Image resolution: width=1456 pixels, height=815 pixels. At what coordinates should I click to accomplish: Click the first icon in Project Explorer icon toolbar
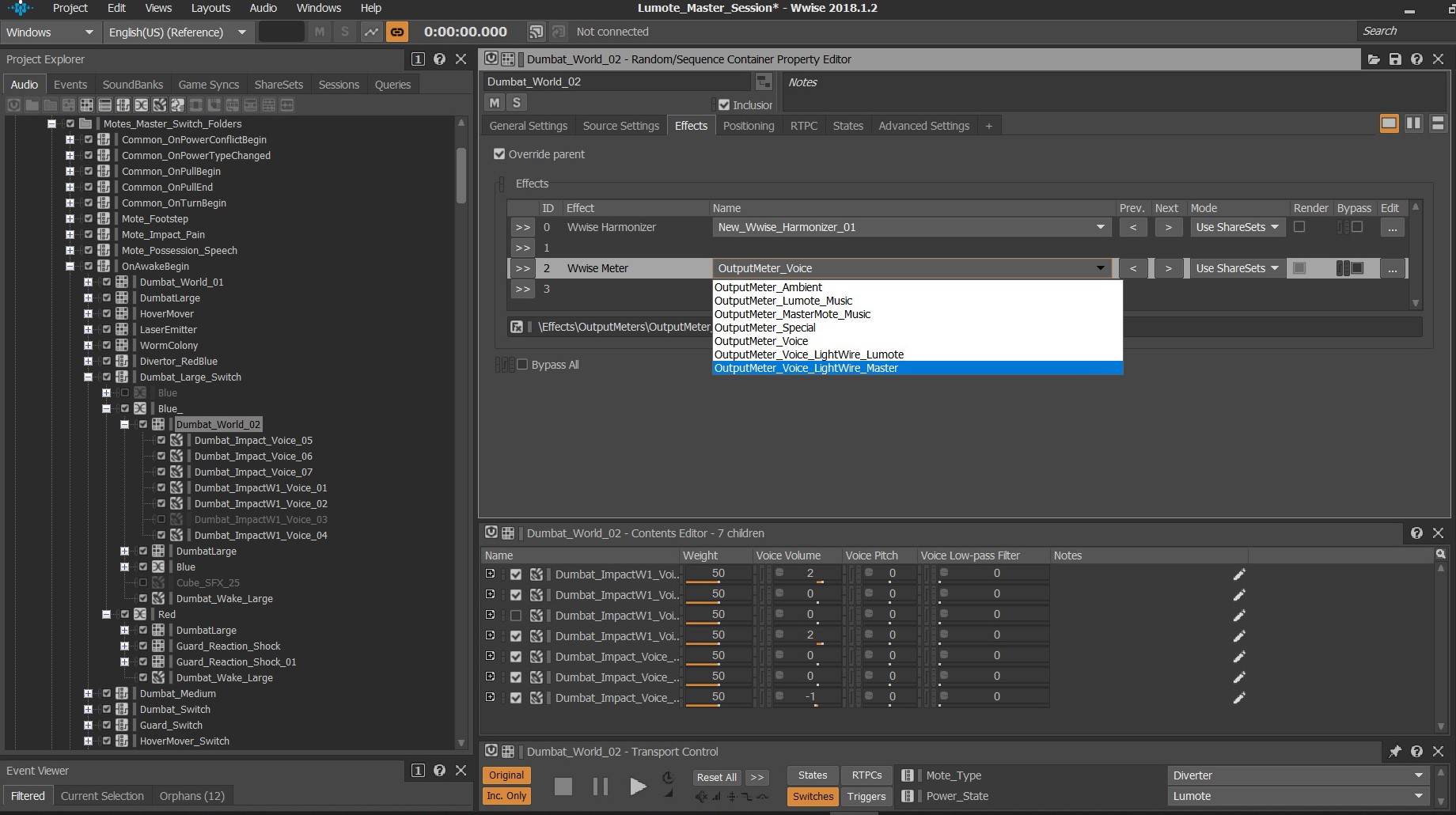(x=13, y=105)
